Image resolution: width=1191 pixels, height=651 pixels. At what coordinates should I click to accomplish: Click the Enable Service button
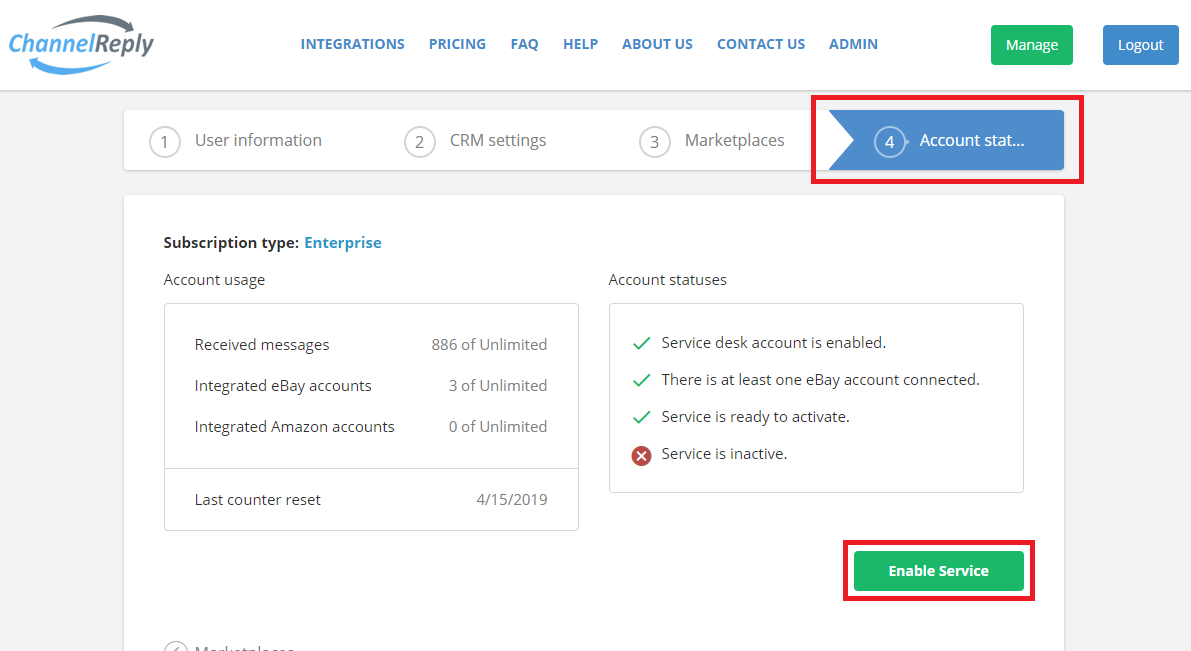pyautogui.click(x=938, y=571)
